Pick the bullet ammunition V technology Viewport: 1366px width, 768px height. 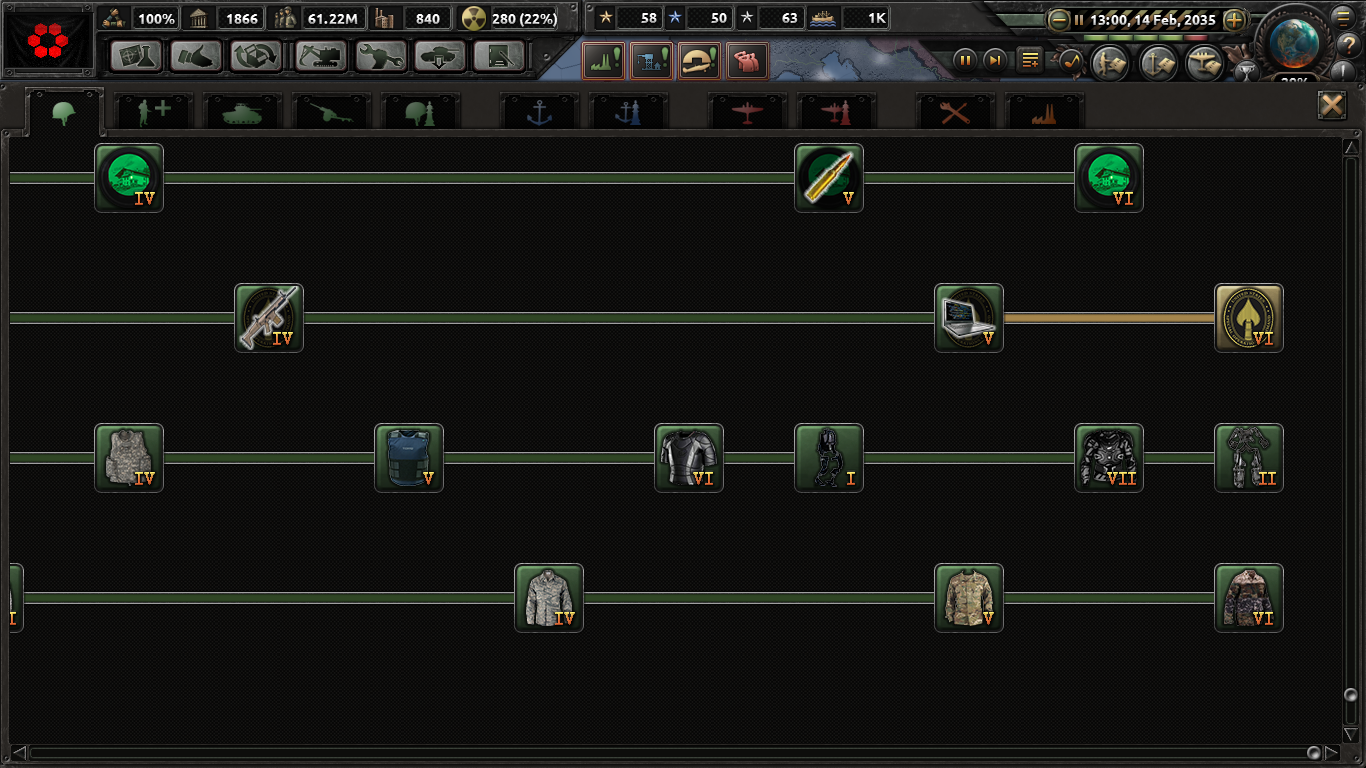(829, 178)
